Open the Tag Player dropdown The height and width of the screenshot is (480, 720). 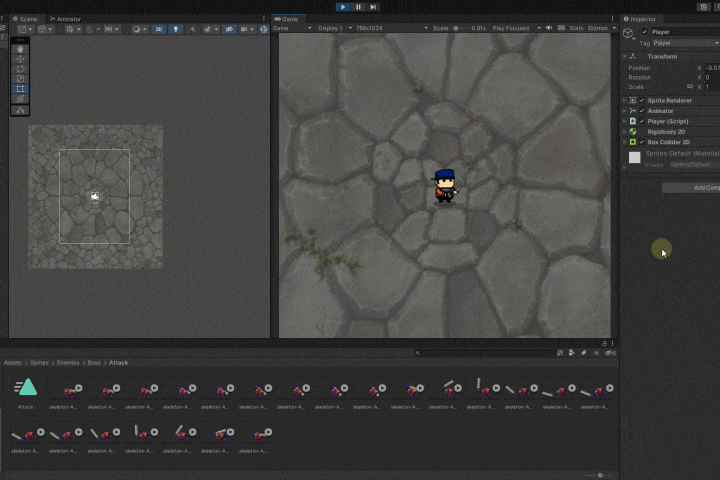pyautogui.click(x=686, y=43)
